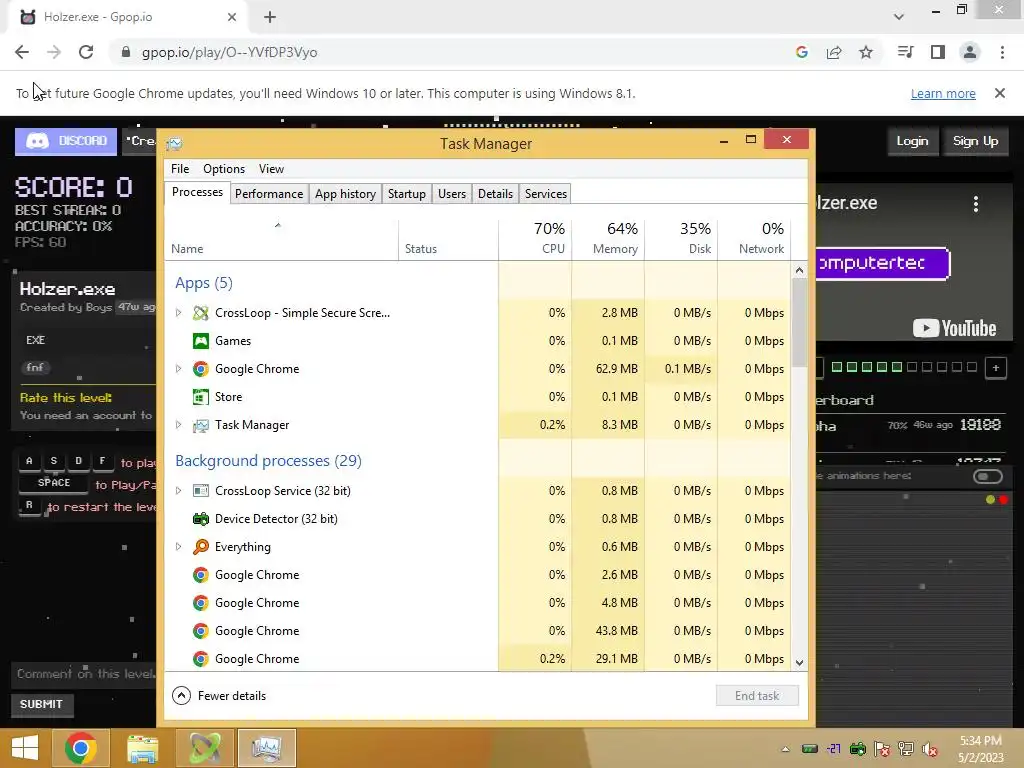1024x768 pixels.
Task: Click the CrossLoop app icon in Task Manager
Action: pos(200,313)
